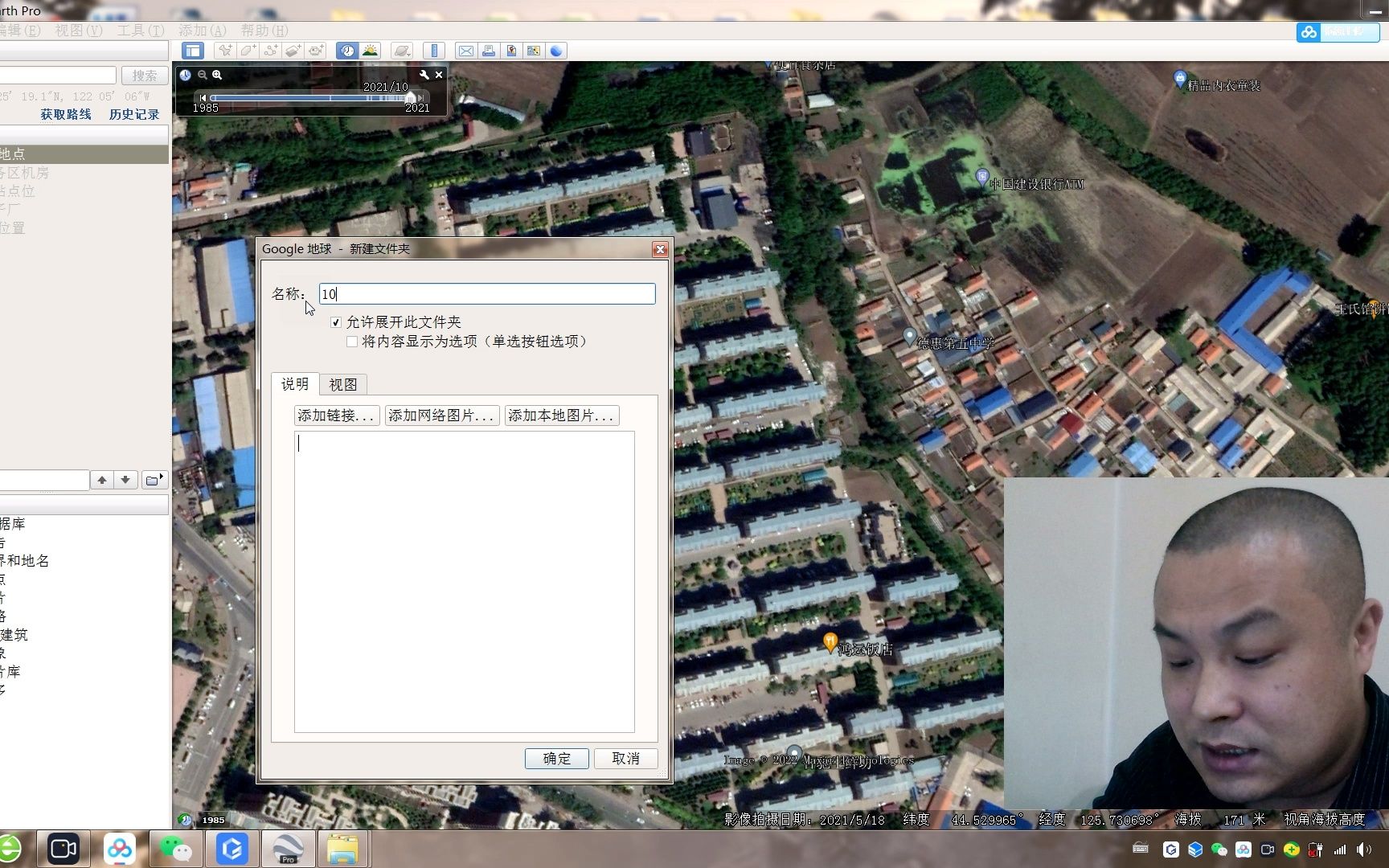Switch to the 视图 view tab
This screenshot has width=1389, height=868.
tap(343, 385)
